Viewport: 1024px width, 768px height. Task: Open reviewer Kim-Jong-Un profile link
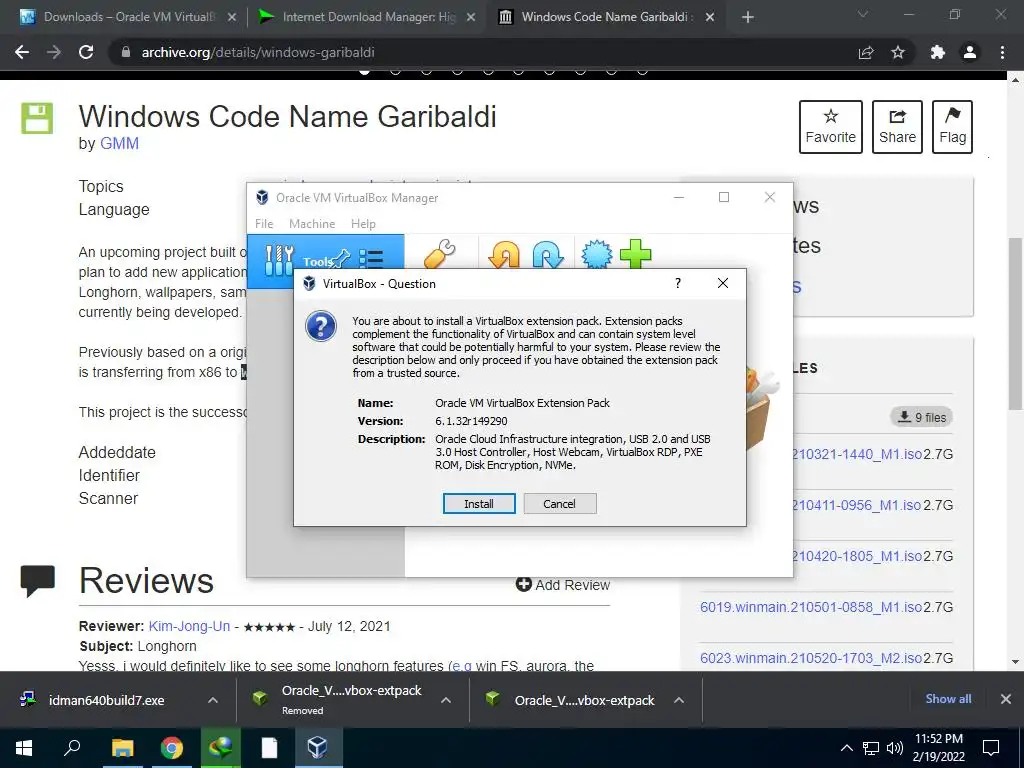click(189, 626)
